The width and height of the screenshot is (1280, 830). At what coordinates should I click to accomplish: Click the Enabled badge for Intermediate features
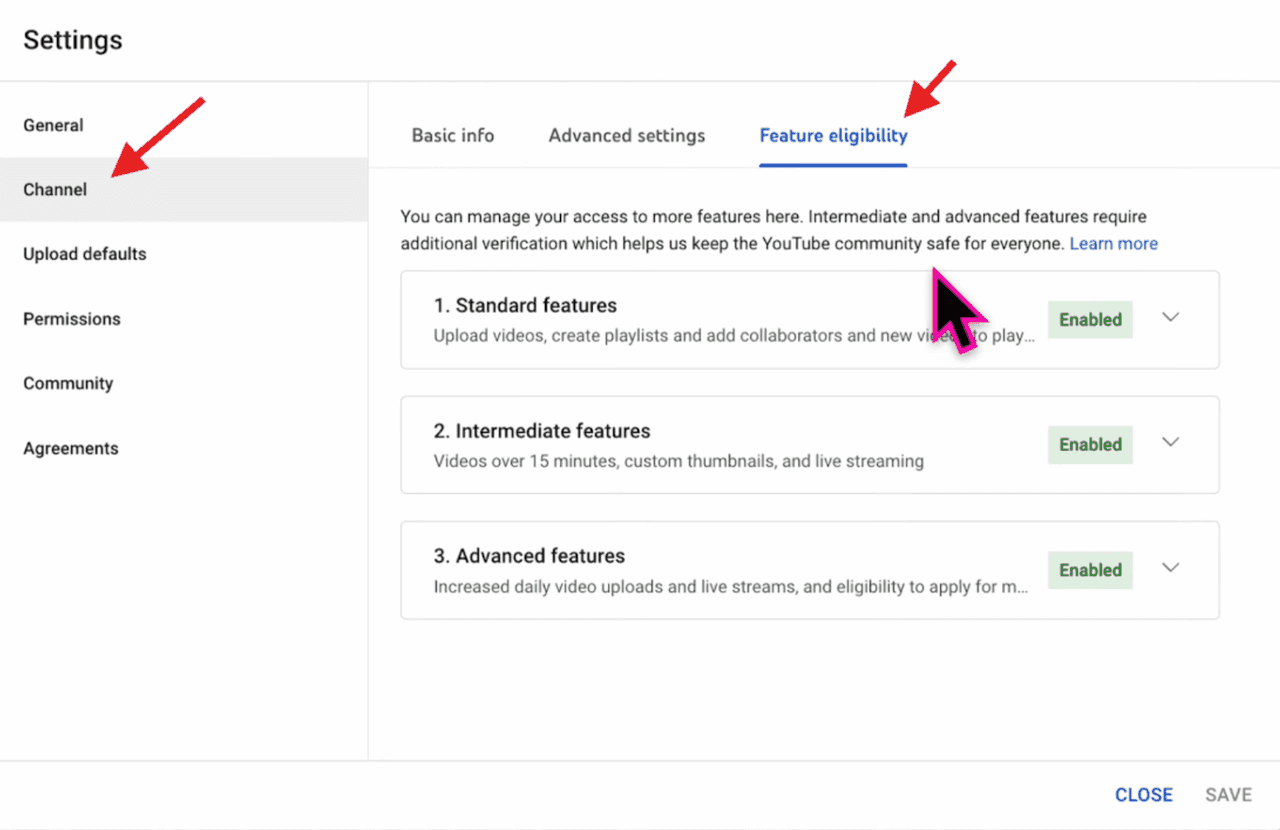1090,444
